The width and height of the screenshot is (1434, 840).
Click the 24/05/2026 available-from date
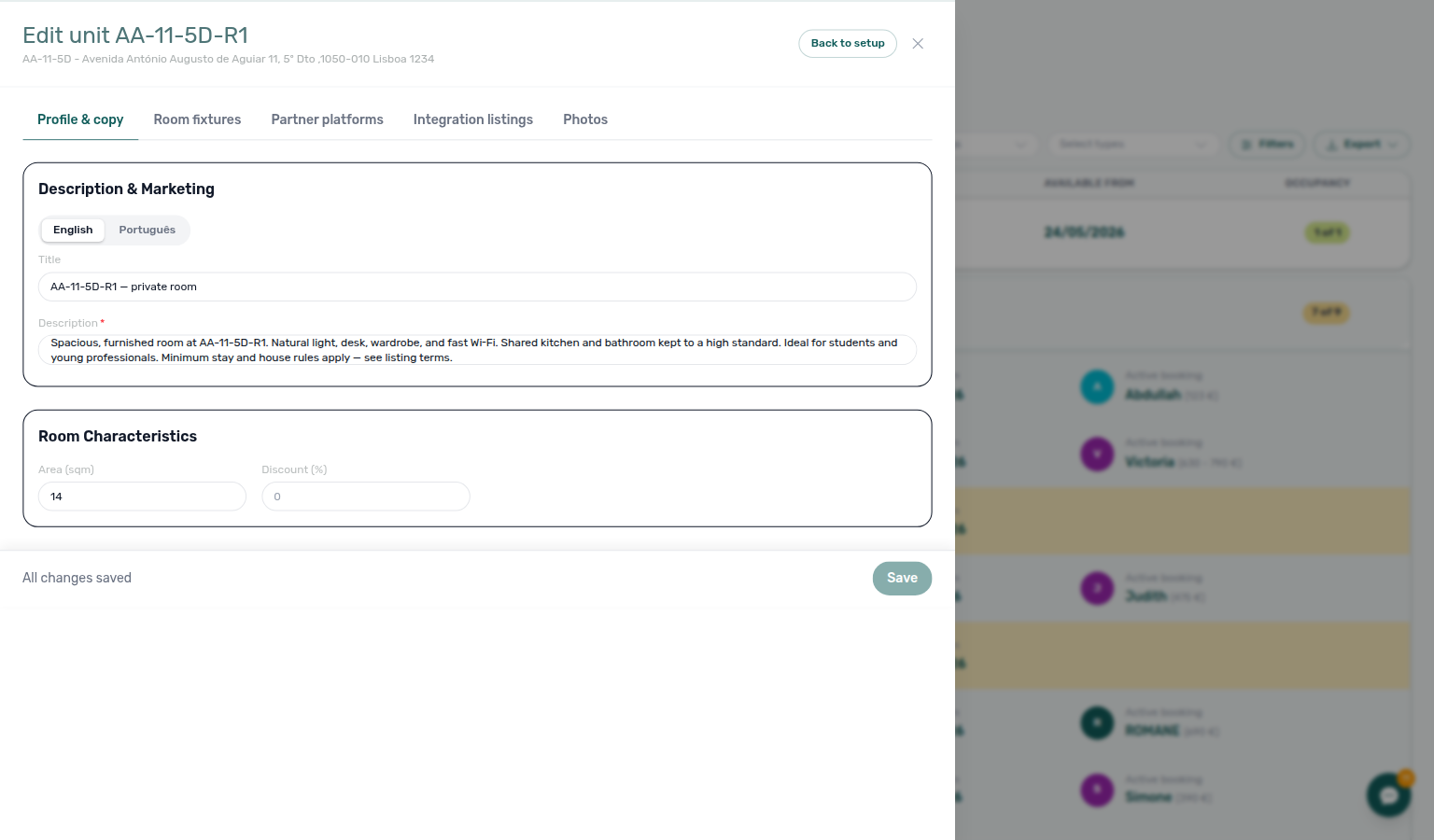[1084, 232]
